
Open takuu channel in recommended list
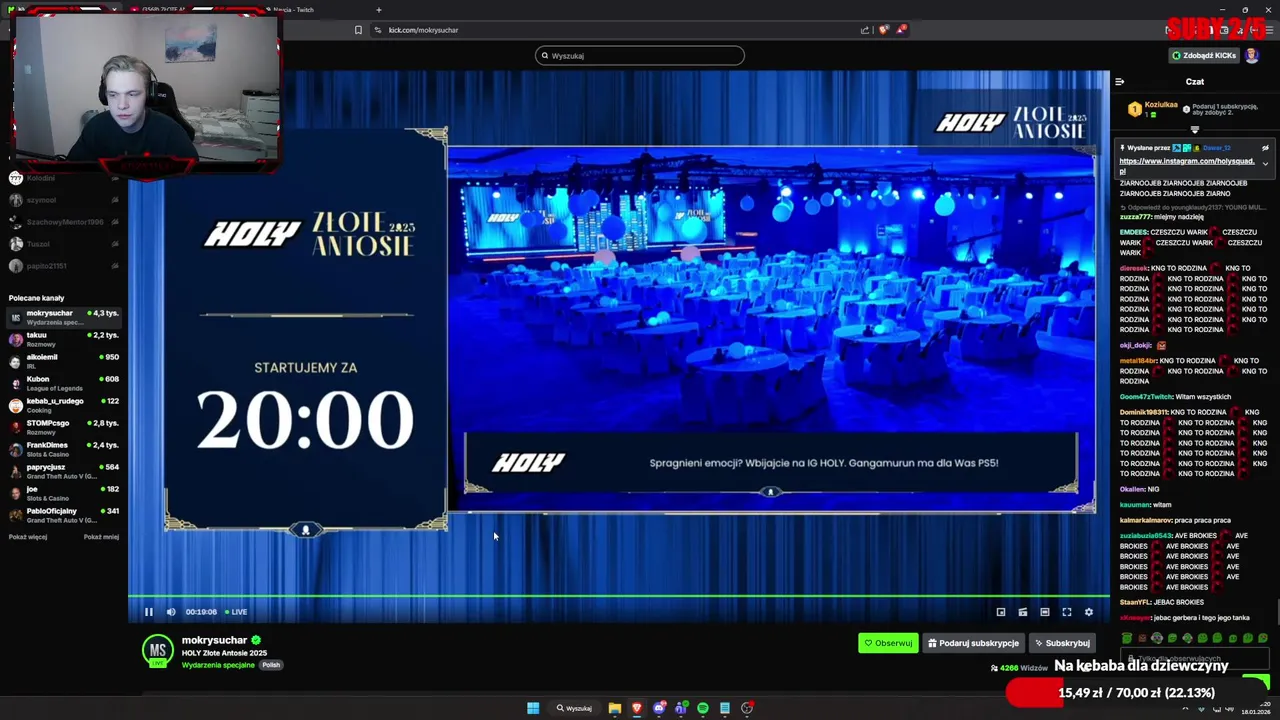(x=62, y=339)
